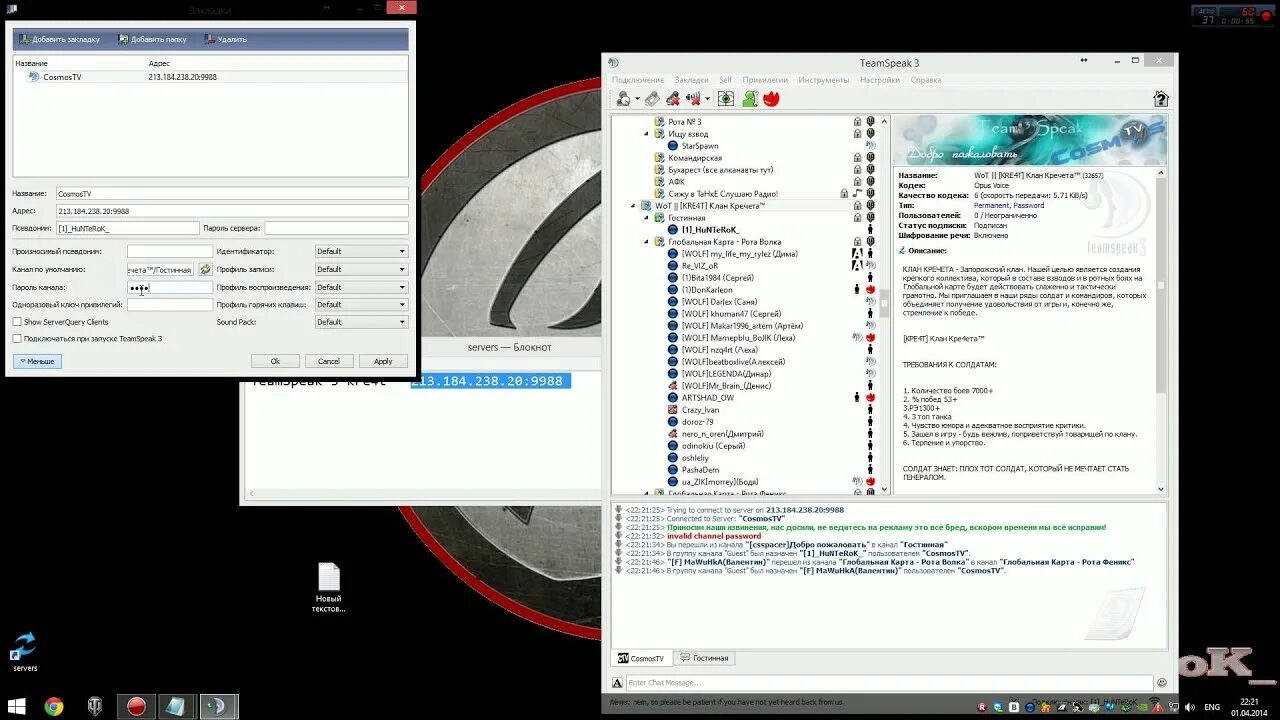Open dropdown arrow next to Connect icon

(636, 99)
